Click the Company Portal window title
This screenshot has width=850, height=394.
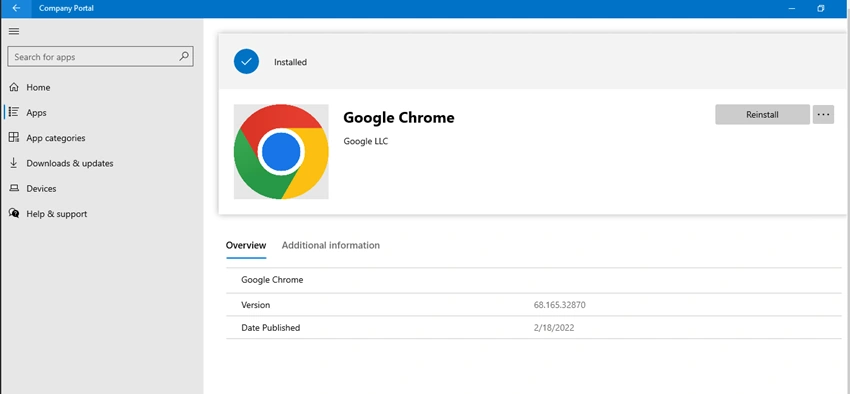pyautogui.click(x=66, y=8)
